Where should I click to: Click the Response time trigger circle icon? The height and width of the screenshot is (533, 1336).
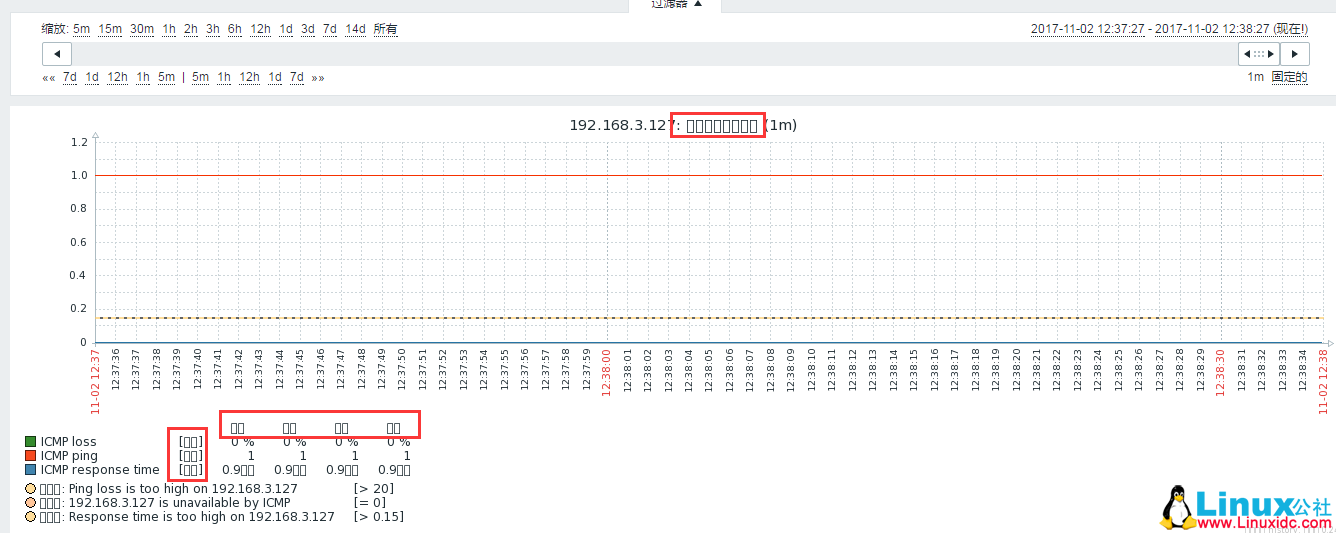click(x=31, y=517)
